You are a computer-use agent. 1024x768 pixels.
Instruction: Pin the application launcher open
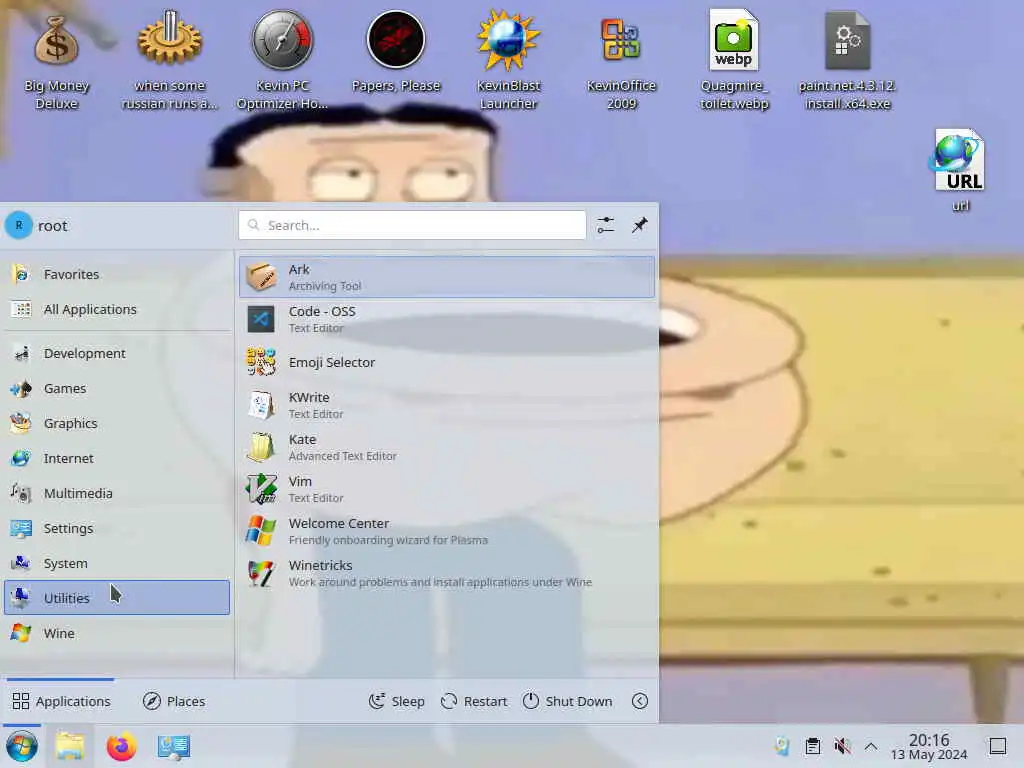tap(639, 225)
